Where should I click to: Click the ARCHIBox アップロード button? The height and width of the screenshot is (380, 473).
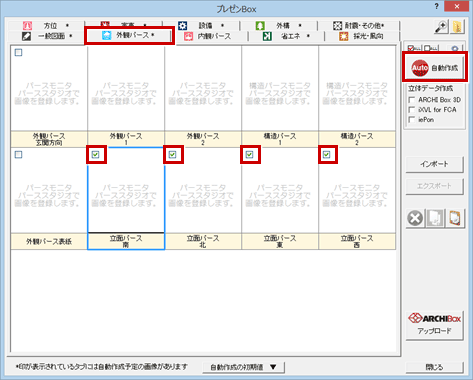click(x=435, y=325)
